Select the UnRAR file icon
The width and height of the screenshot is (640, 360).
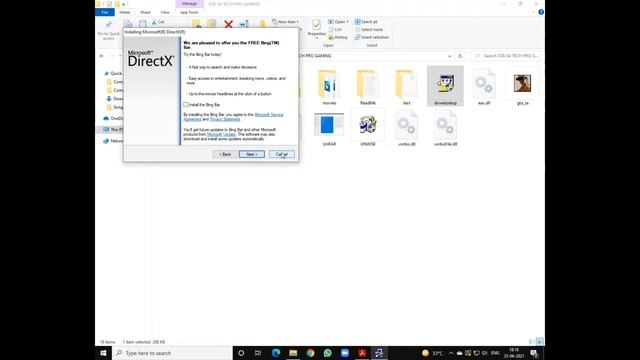pos(329,125)
